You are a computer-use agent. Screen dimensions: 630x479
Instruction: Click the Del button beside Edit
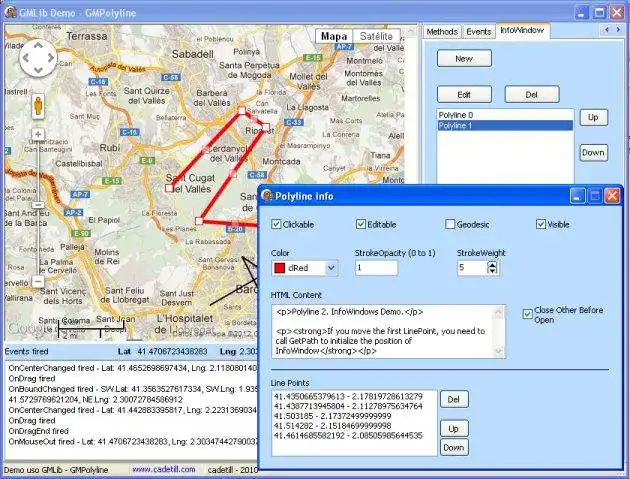[532, 95]
